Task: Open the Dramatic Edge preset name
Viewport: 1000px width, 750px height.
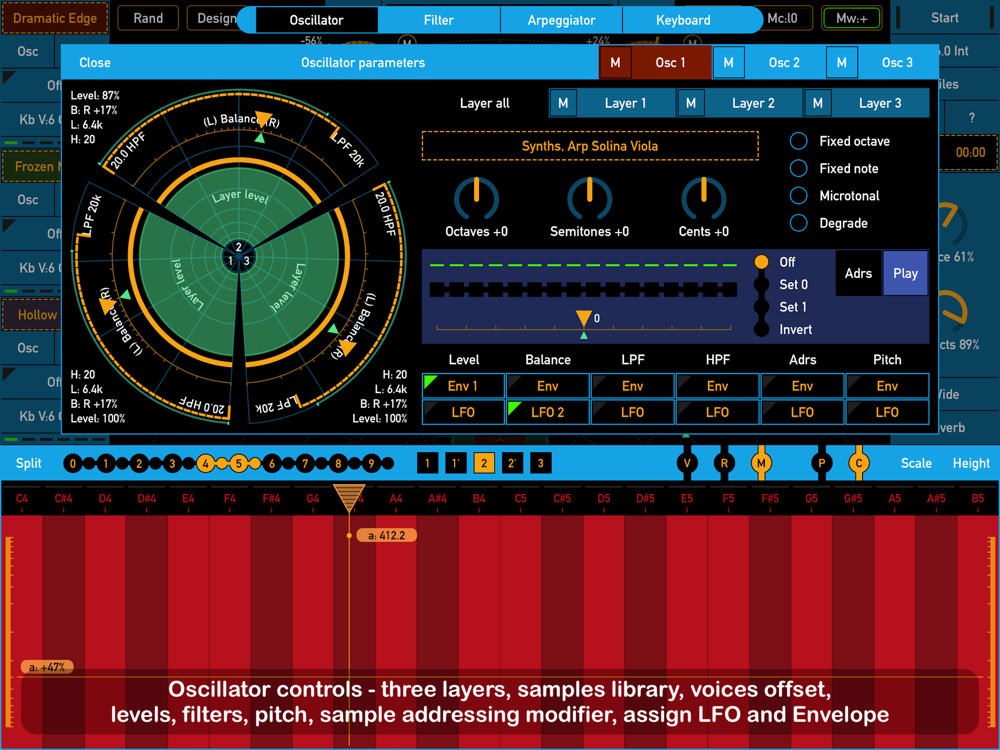Action: point(55,18)
